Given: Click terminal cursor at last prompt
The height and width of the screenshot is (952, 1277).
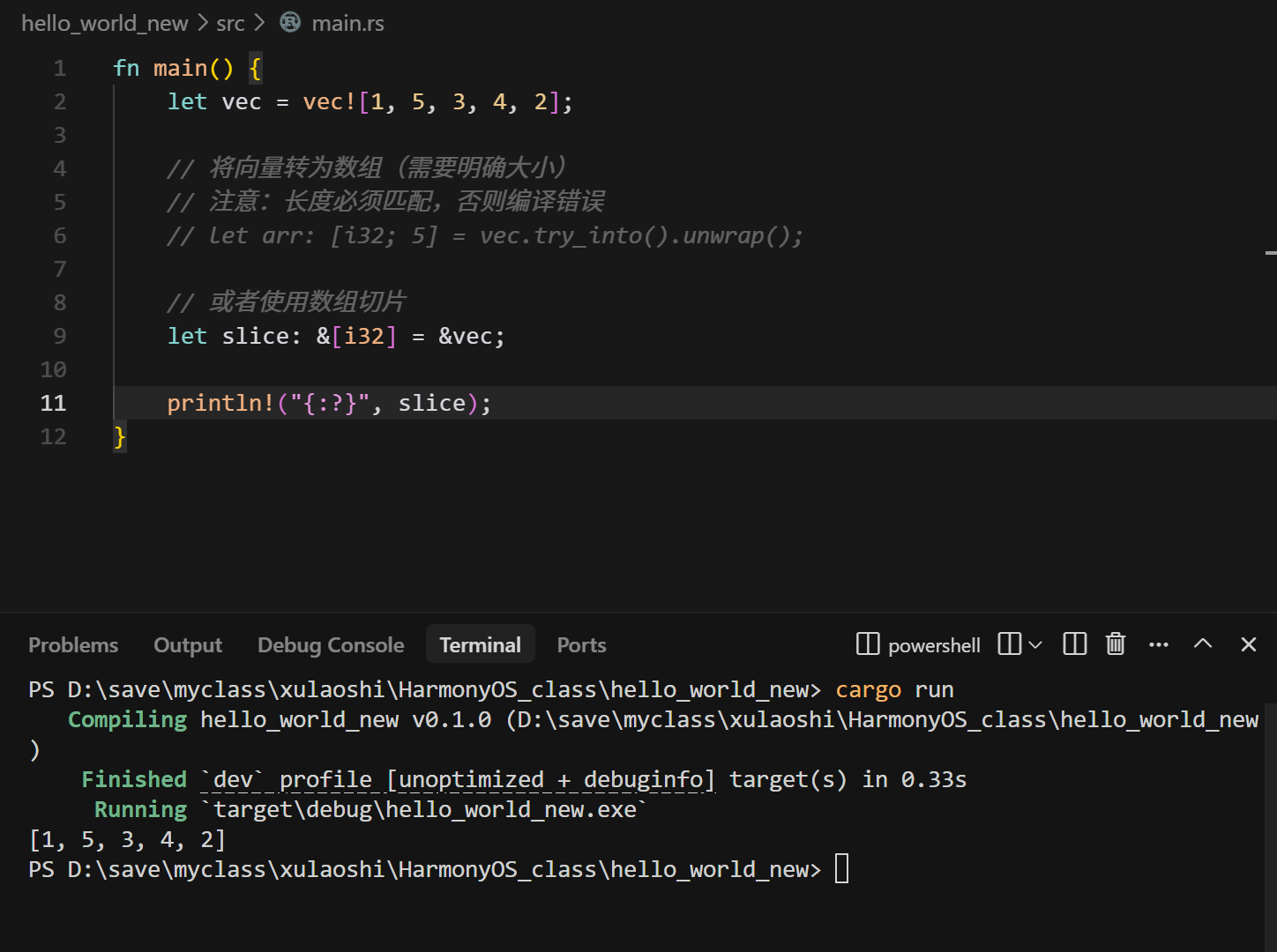Looking at the screenshot, I should 842,868.
